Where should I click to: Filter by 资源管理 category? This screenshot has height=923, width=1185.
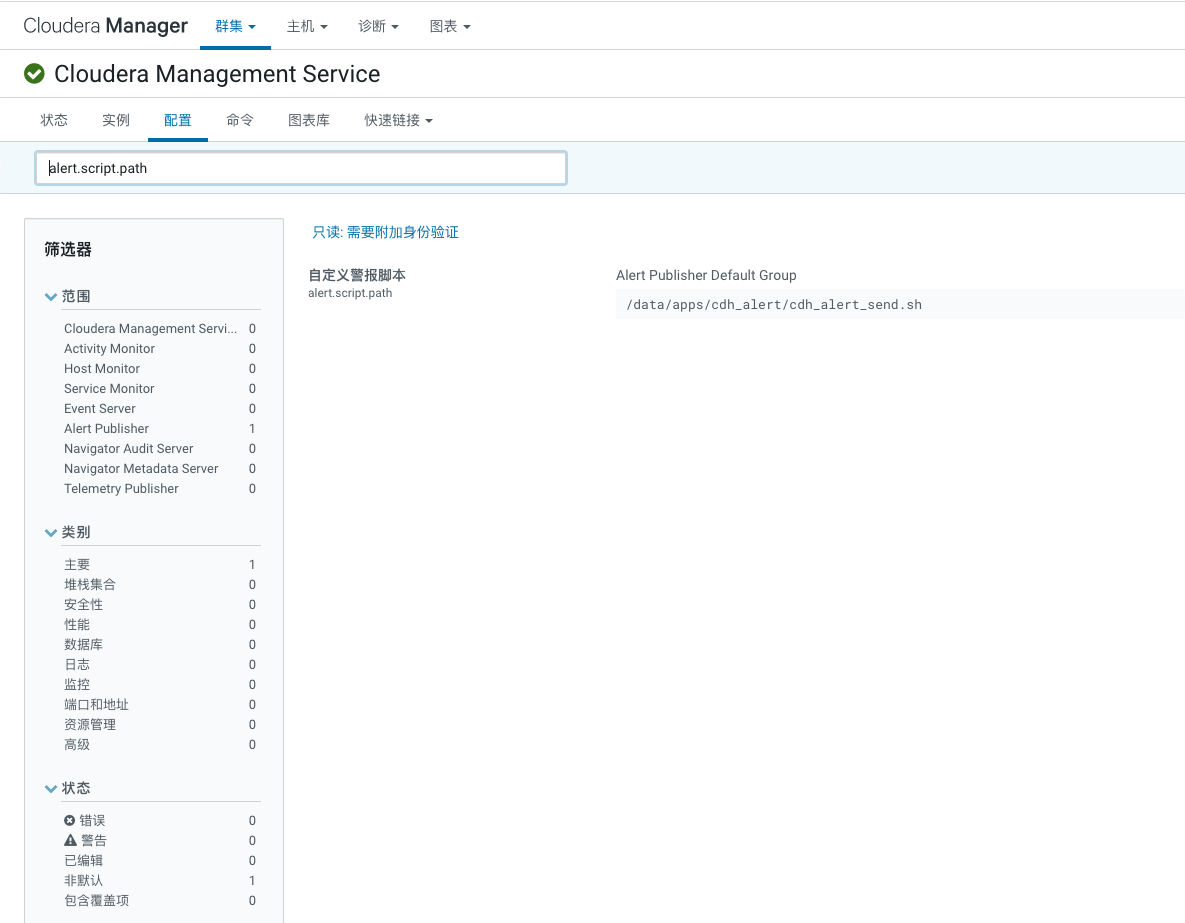pyautogui.click(x=159, y=725)
